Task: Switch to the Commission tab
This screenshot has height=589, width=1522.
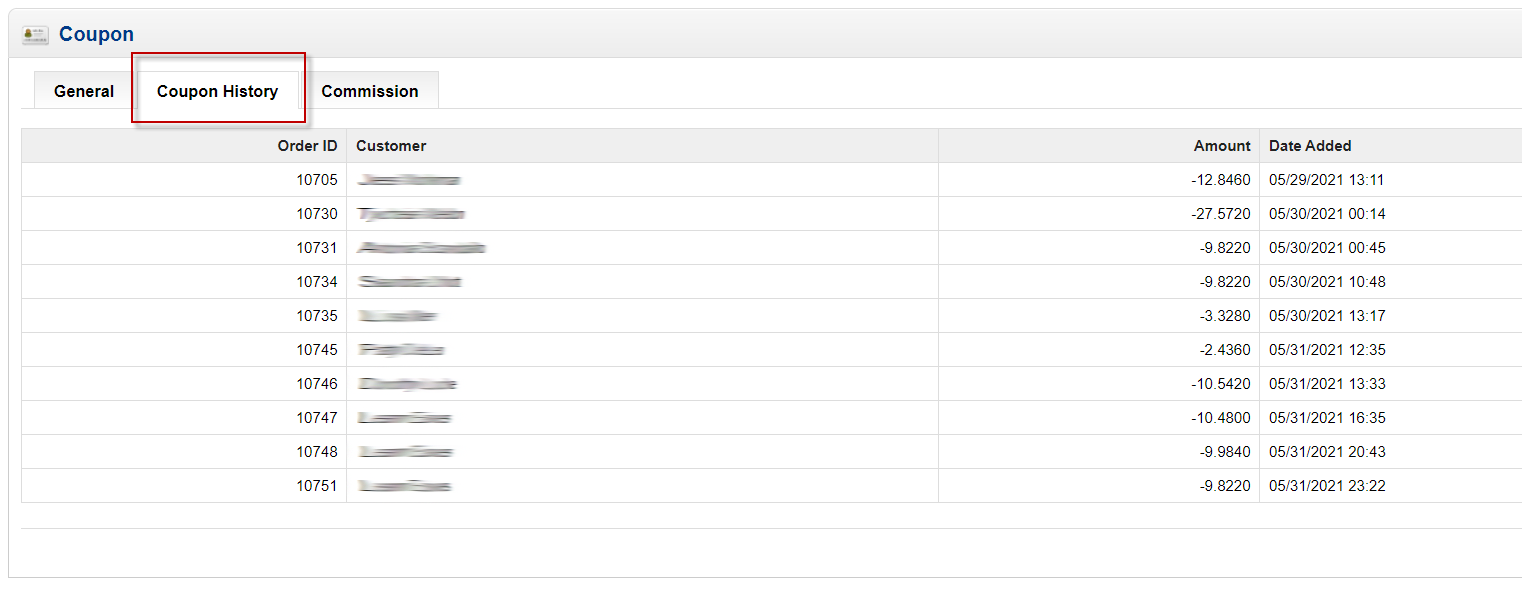Action: click(x=370, y=91)
